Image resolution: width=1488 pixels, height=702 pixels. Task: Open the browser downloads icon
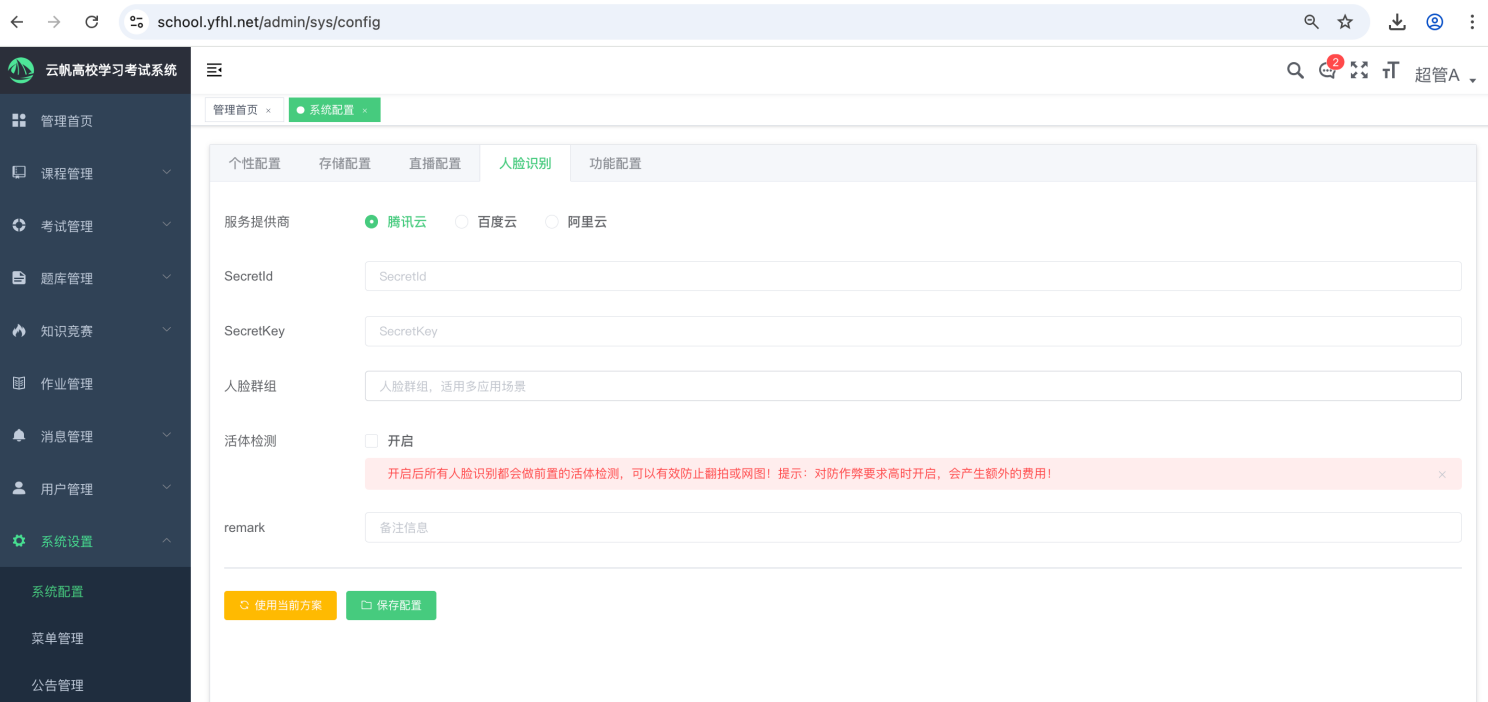click(x=1397, y=22)
